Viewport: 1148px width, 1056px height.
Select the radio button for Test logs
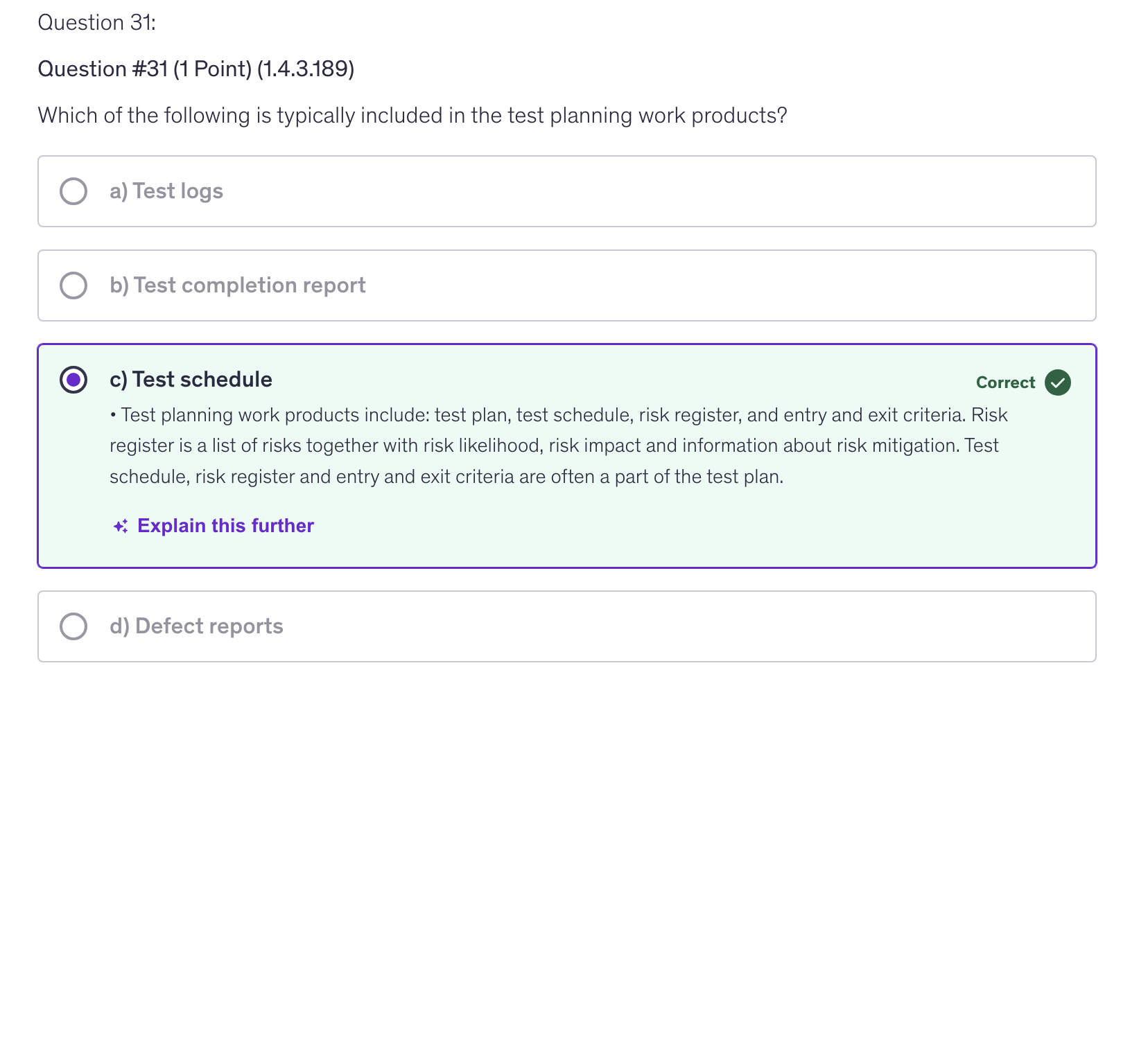73,191
